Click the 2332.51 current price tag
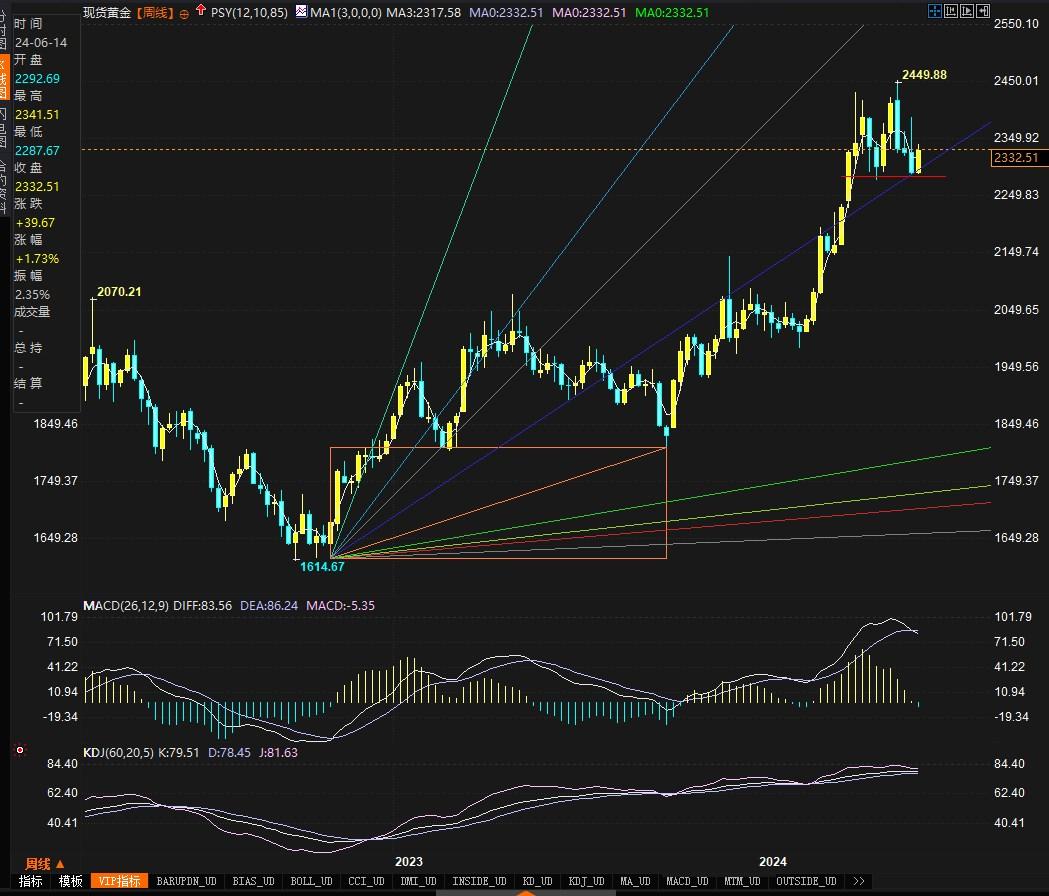The height and width of the screenshot is (896, 1049). [1015, 158]
